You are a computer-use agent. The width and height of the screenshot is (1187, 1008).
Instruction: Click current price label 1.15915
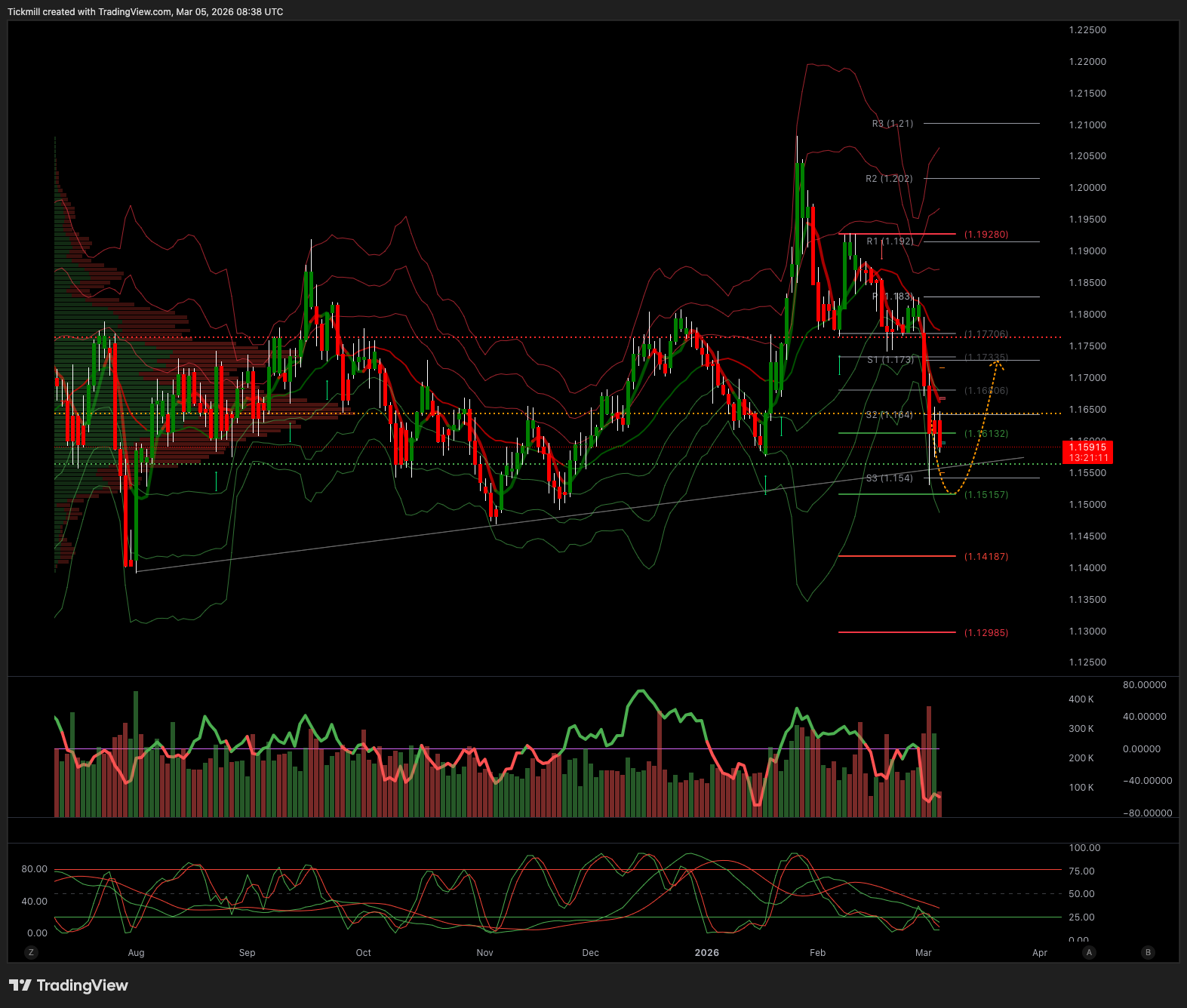tap(1087, 447)
